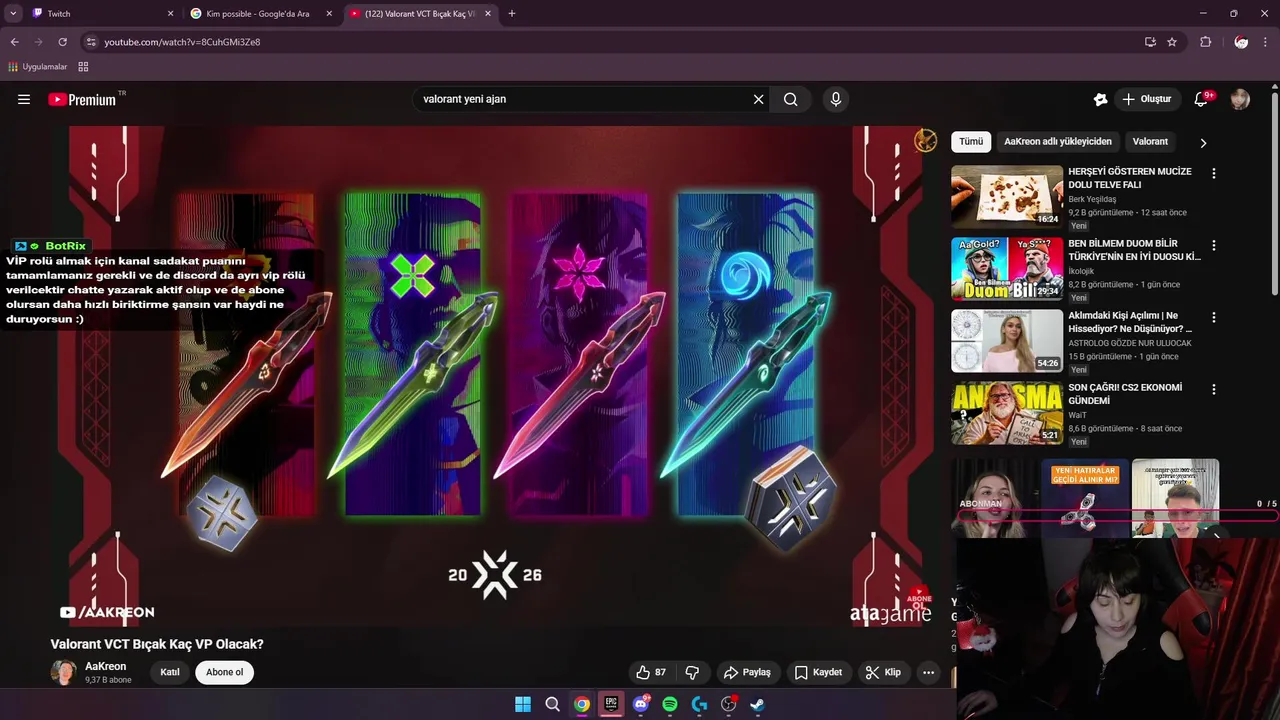Open more actions ellipsis under the video
1280x720 pixels.
tap(928, 672)
